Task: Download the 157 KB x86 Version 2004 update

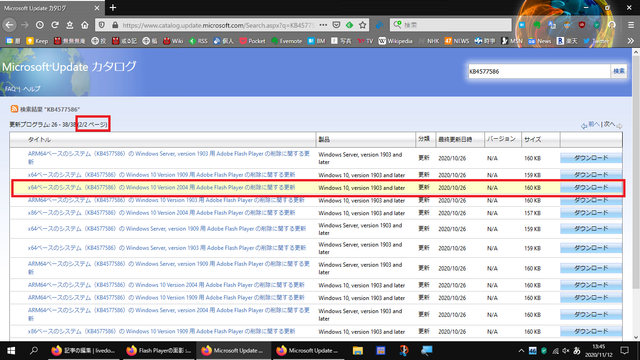Action: (x=591, y=213)
